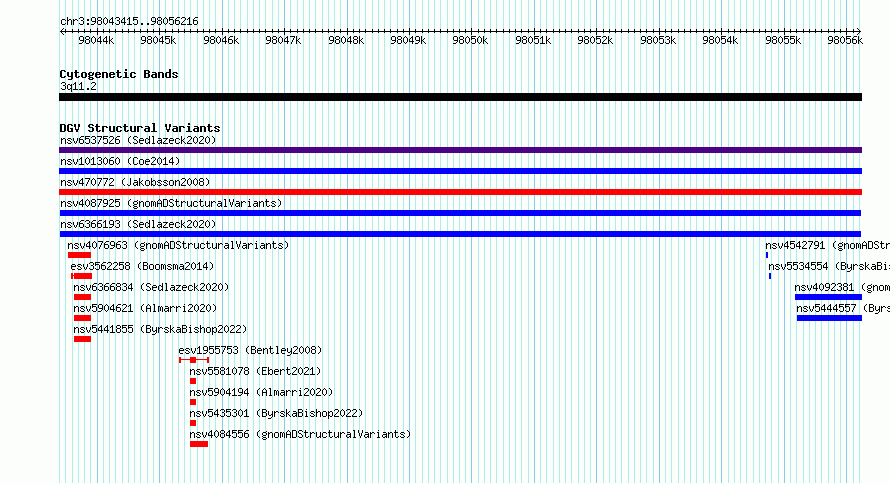Click the 98054k ruler position
Screen dimensions: 890x483
[720, 40]
